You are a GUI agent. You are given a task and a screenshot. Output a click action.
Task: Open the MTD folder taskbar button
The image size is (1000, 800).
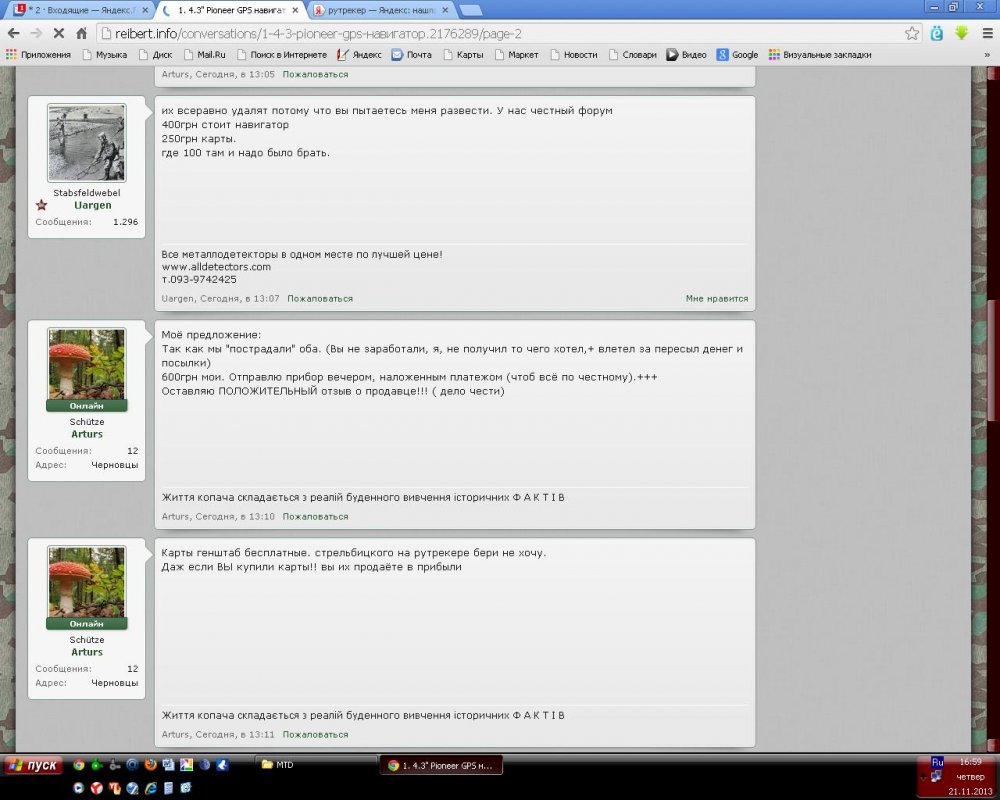coord(316,765)
